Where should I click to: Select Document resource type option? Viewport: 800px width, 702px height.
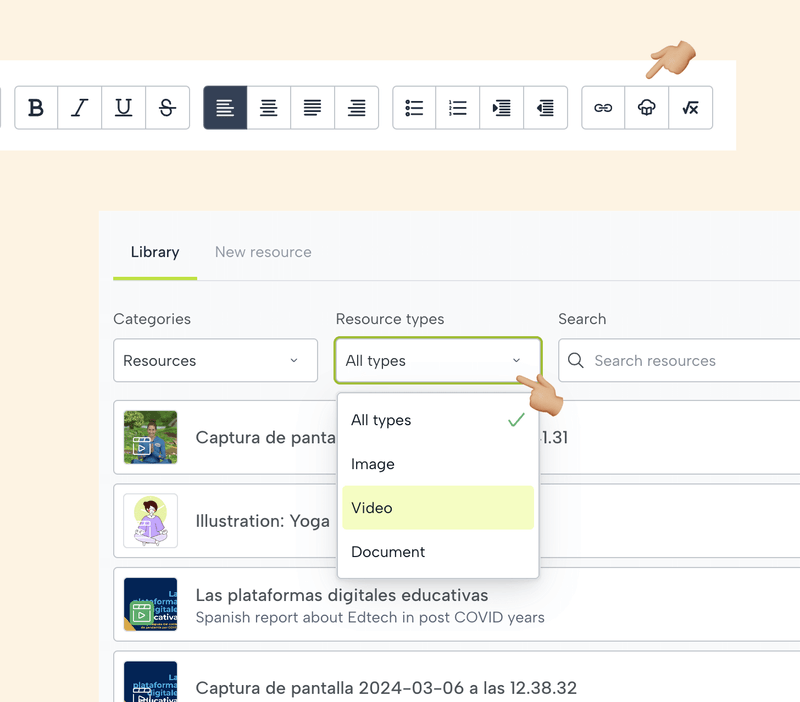click(438, 552)
